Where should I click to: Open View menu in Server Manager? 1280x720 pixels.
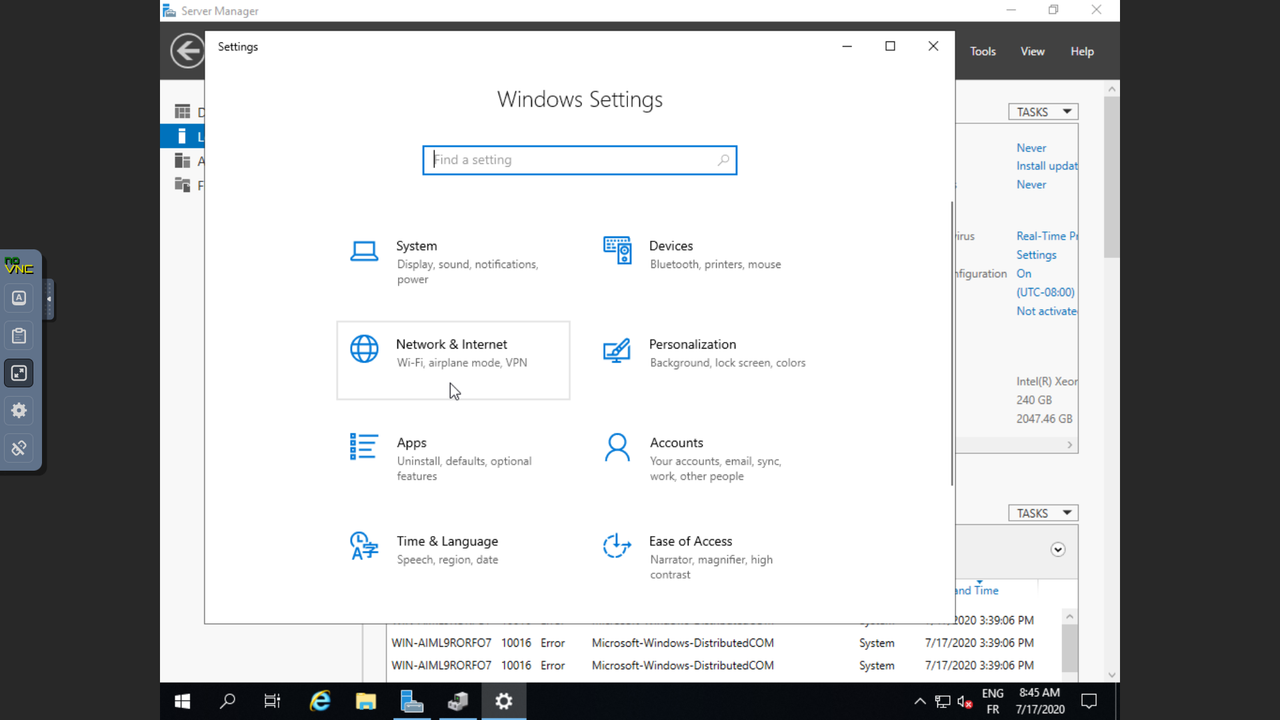1033,51
